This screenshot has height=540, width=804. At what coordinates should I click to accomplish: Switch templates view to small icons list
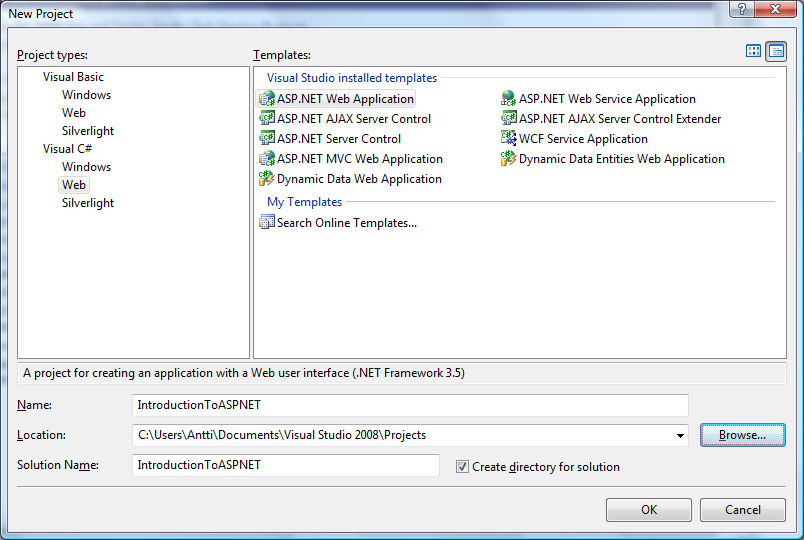pos(776,51)
